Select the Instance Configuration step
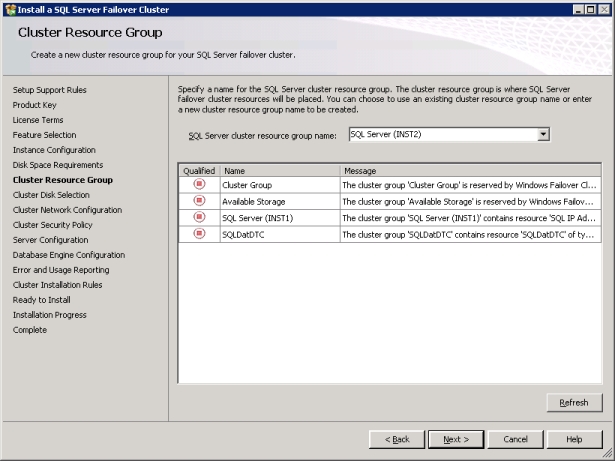The image size is (615, 461). [x=54, y=150]
